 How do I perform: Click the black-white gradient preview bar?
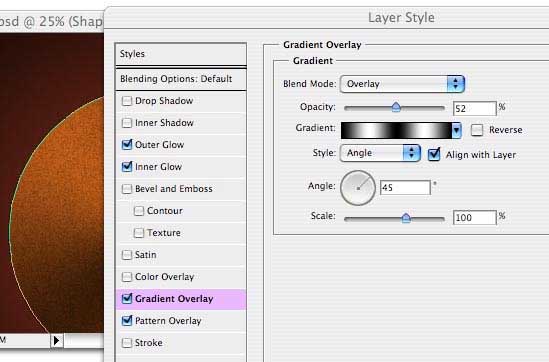[396, 130]
